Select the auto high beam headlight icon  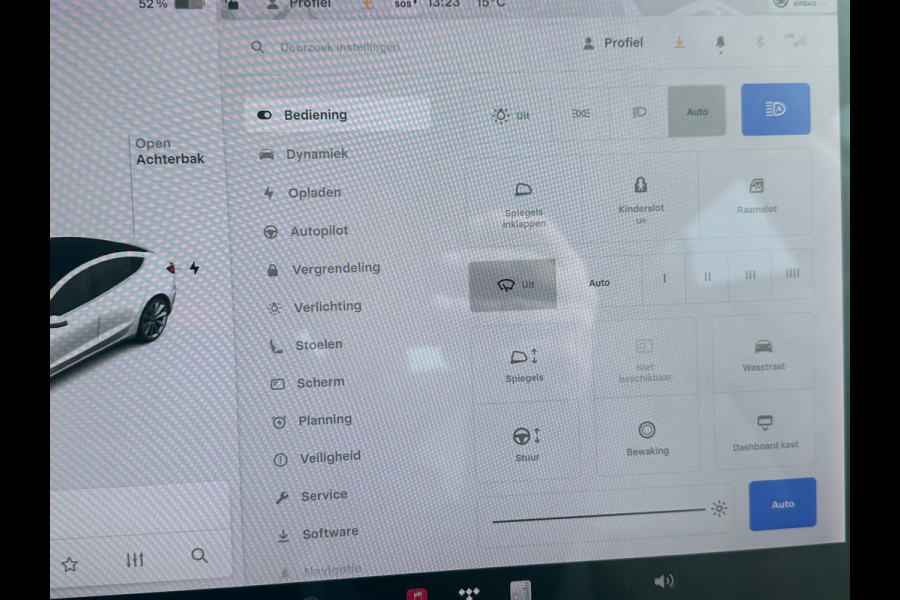point(776,108)
